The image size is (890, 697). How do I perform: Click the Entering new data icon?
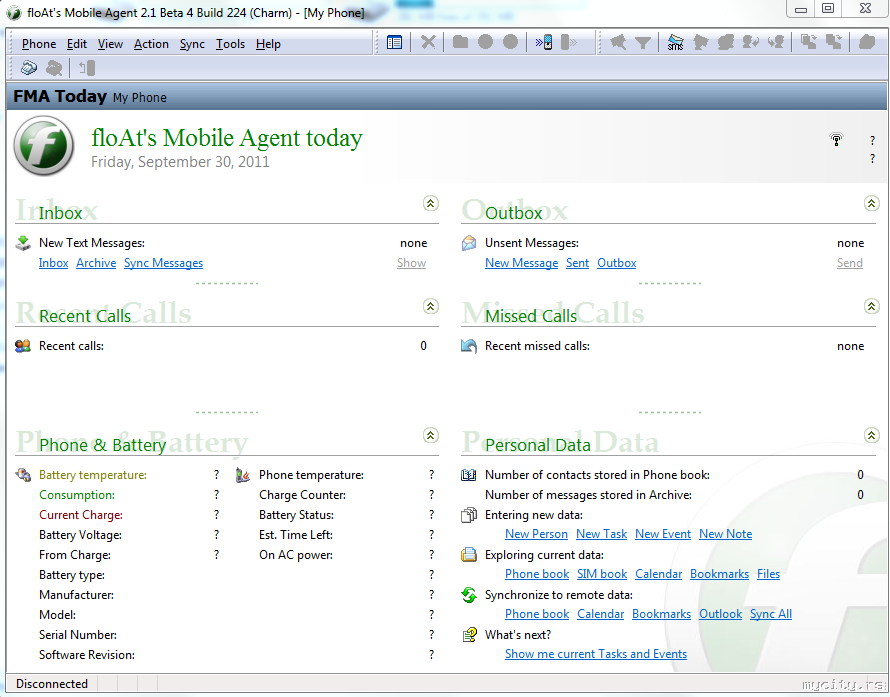pyautogui.click(x=469, y=515)
